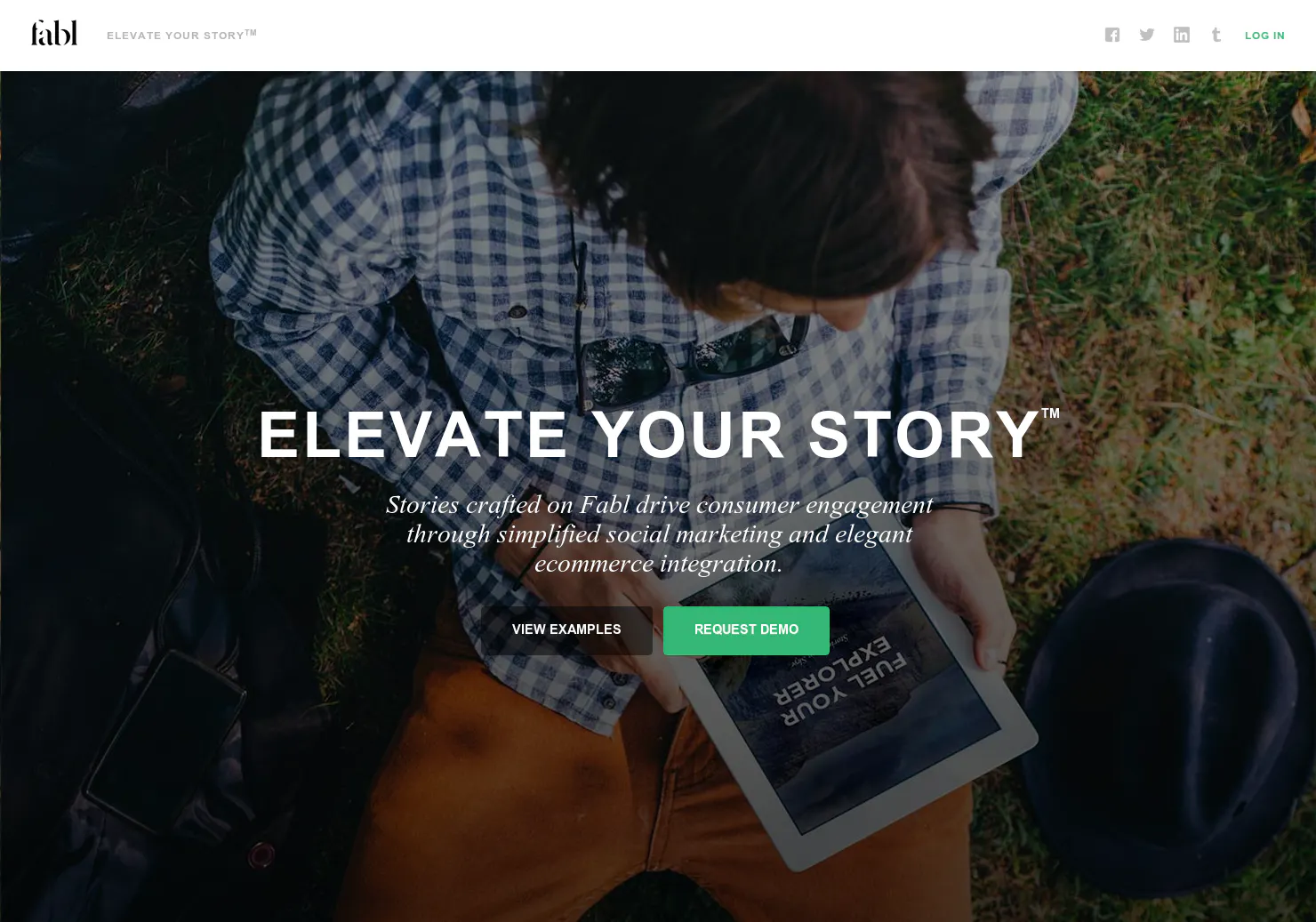Screen dimensions: 1316x922
Task: Visit the Twitter profile icon
Action: coord(1146,35)
